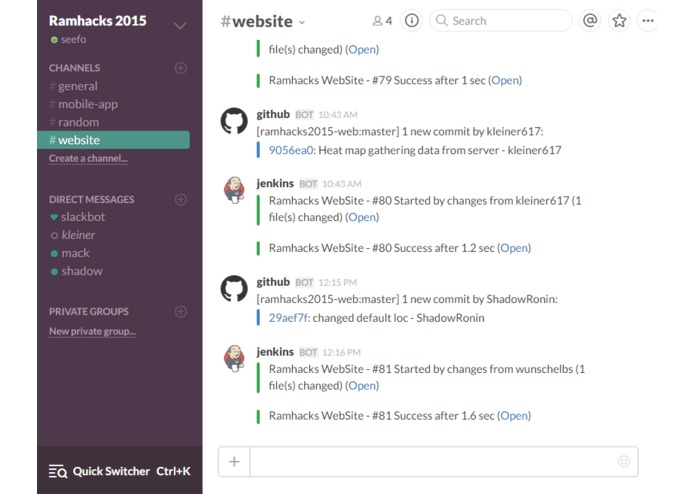Open the Quick Switcher
This screenshot has height=494, width=695.
[x=120, y=471]
